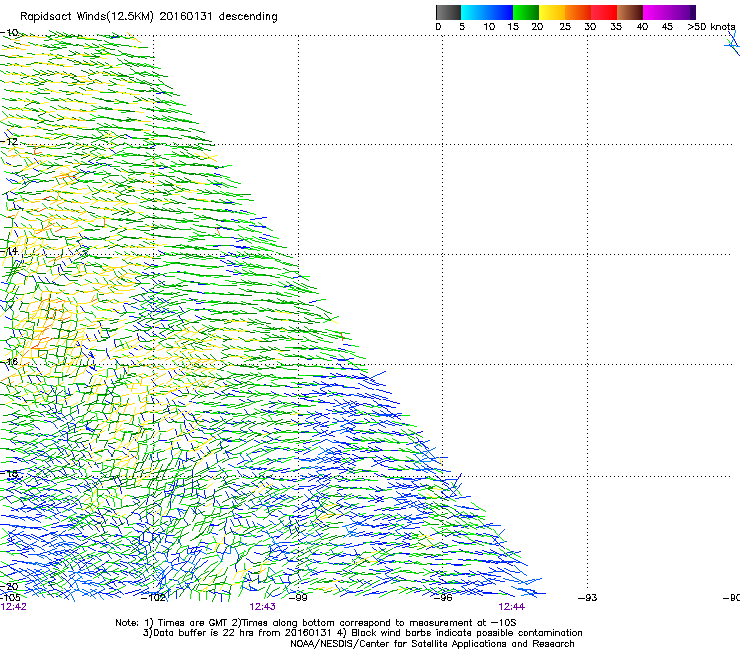Click the latitude label '-20' on the left axis
The height and width of the screenshot is (650, 740).
tap(9, 586)
